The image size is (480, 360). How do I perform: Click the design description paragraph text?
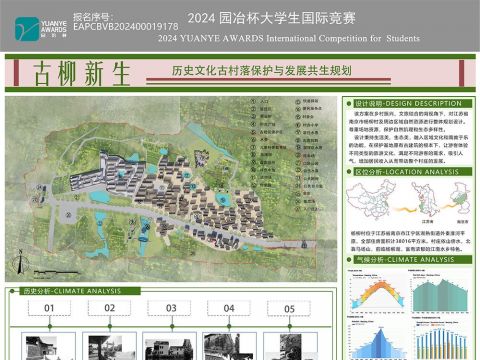(x=409, y=137)
